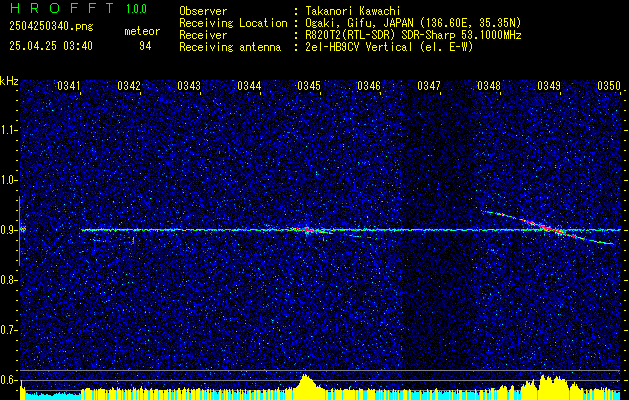Viewport: 629px width, 400px height.
Task: Click the red sloping Doppler trail near 0349
Action: tap(548, 227)
